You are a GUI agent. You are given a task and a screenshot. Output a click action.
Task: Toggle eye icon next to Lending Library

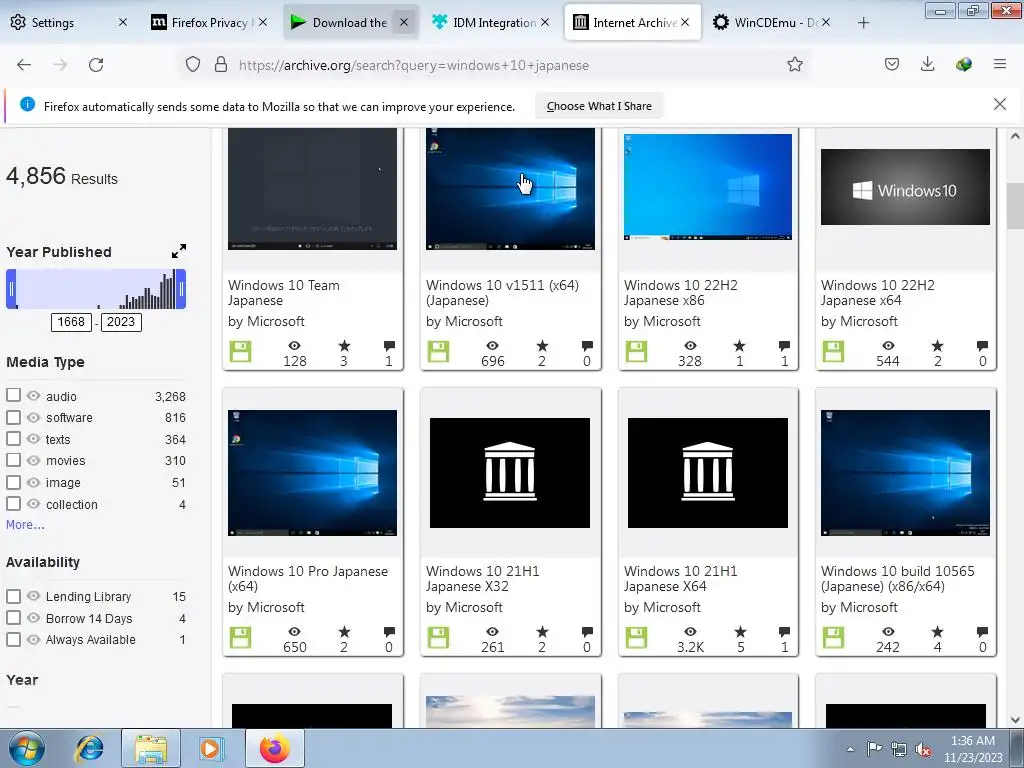pos(33,596)
